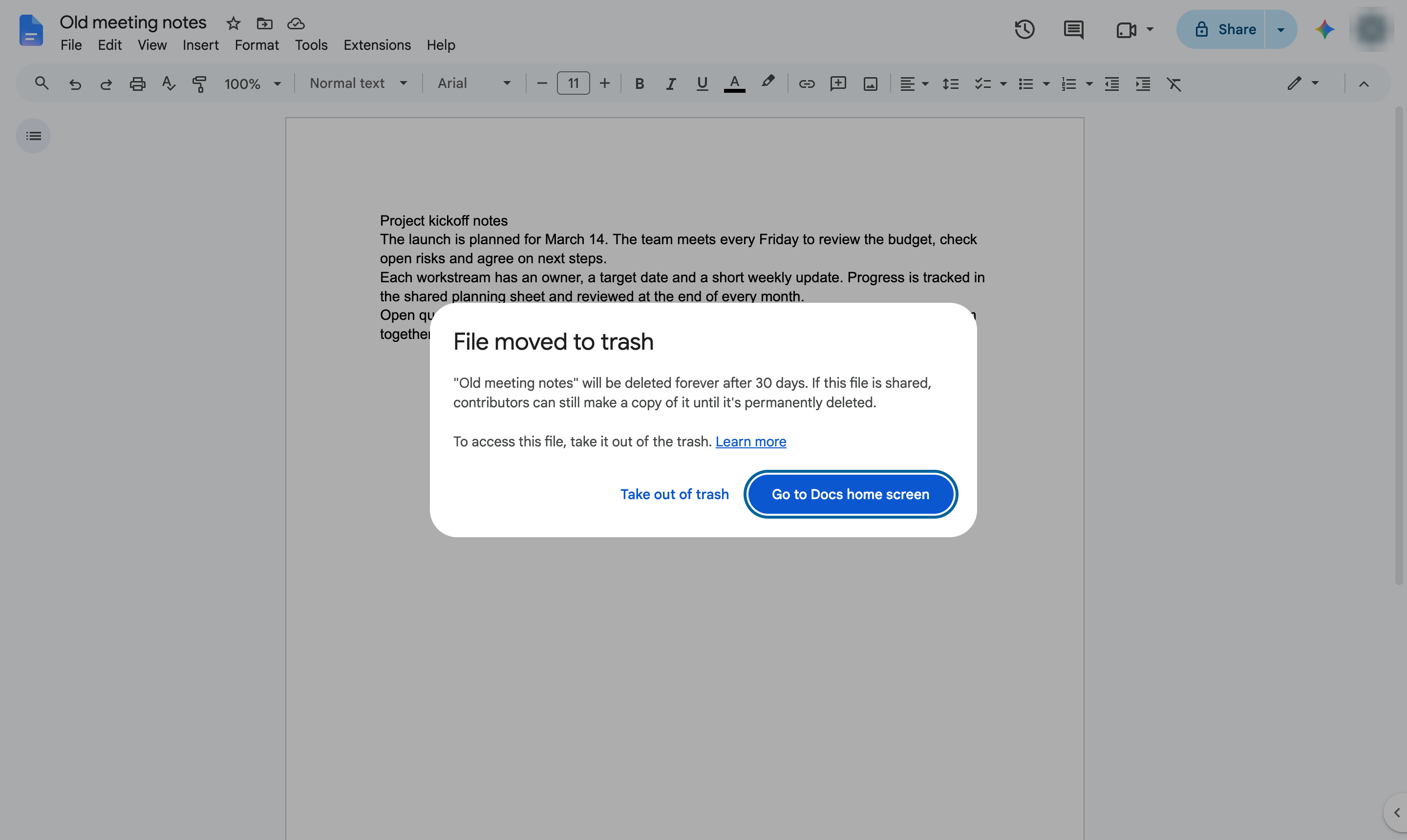Open the zoom 100% dropdown
Image resolution: width=1407 pixels, height=840 pixels.
point(253,84)
